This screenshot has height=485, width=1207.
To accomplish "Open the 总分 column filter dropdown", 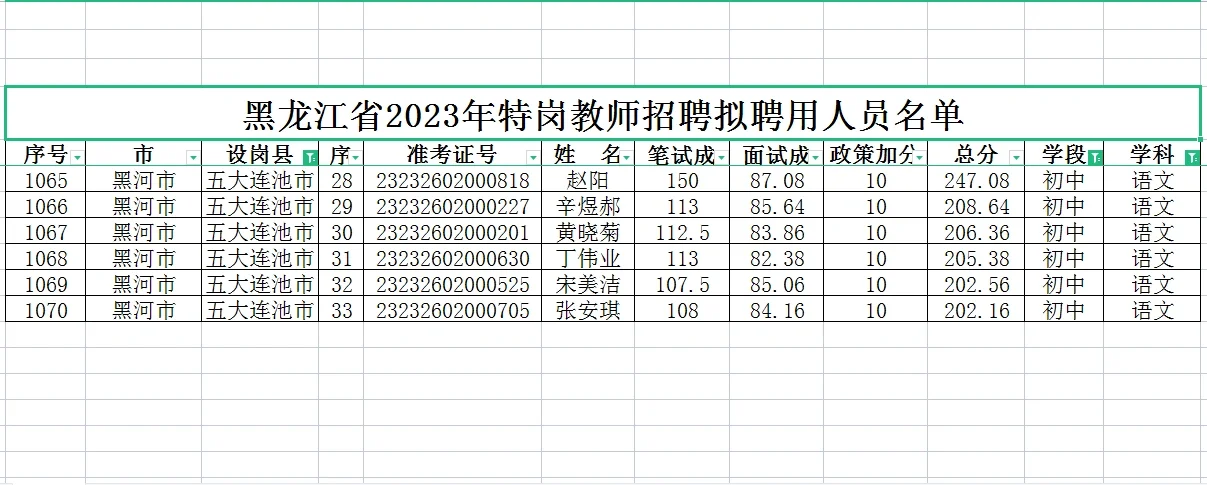I will click(1016, 157).
